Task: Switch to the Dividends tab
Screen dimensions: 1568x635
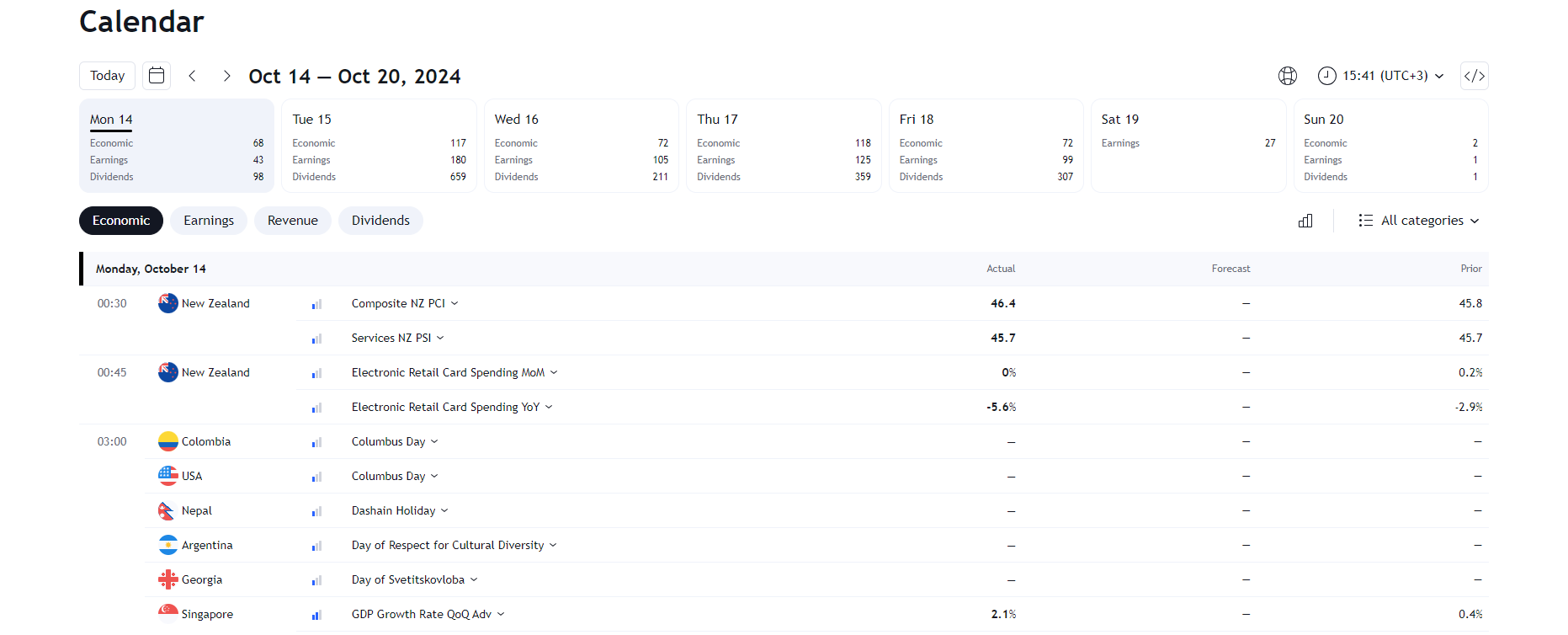Action: [x=380, y=221]
